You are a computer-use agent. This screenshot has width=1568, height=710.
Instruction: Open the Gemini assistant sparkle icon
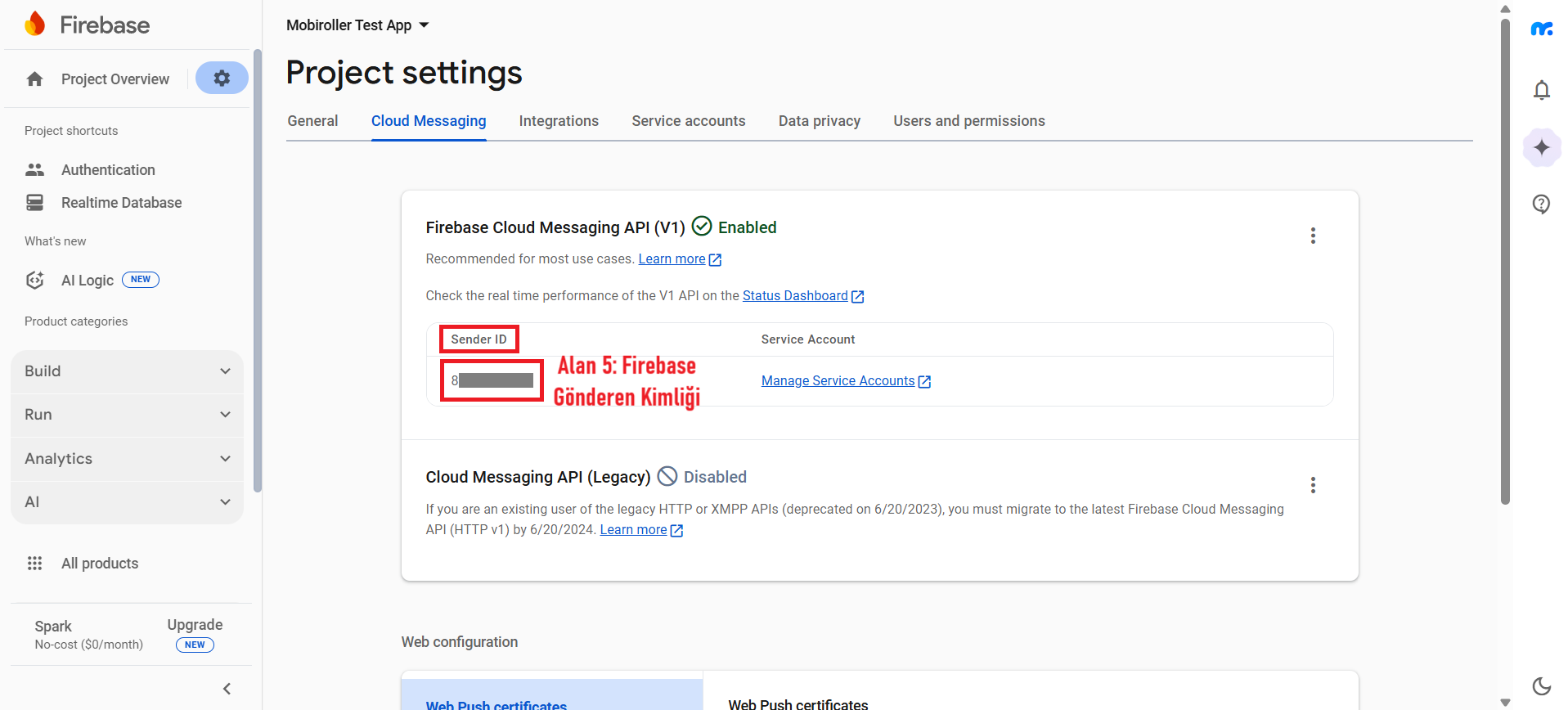[1542, 147]
